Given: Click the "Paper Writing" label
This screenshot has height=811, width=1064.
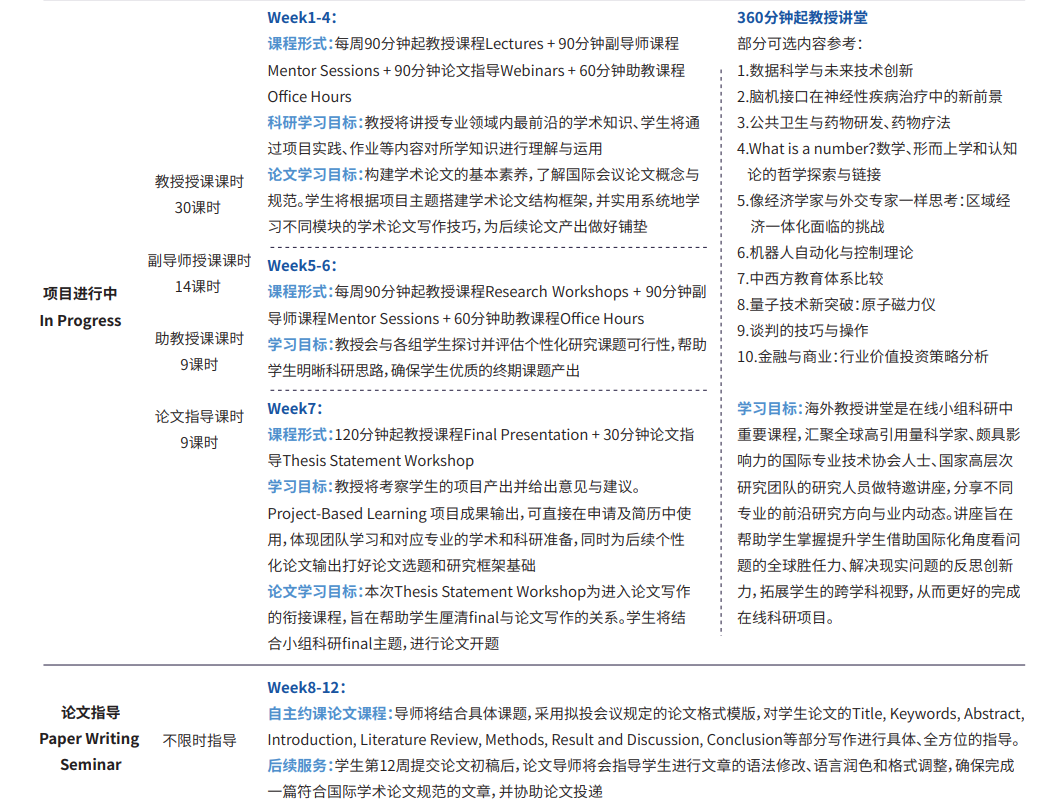Looking at the screenshot, I should 89,738.
